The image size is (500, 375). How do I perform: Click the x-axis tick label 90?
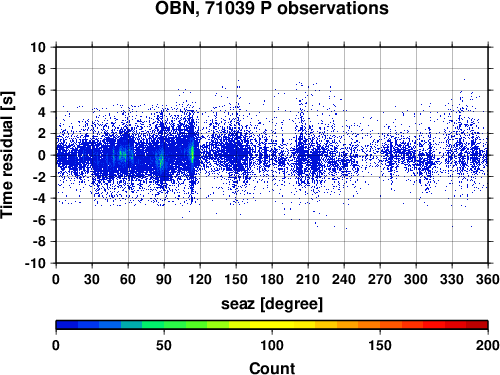164,279
